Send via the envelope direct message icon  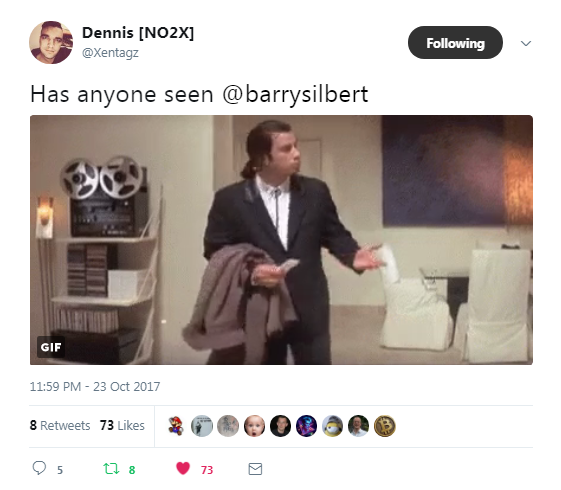coord(255,469)
